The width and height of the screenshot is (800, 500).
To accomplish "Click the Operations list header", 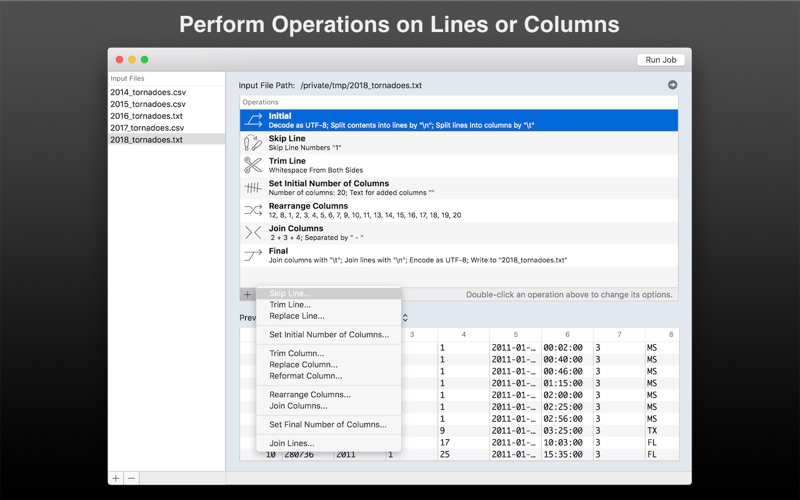I will pyautogui.click(x=459, y=102).
